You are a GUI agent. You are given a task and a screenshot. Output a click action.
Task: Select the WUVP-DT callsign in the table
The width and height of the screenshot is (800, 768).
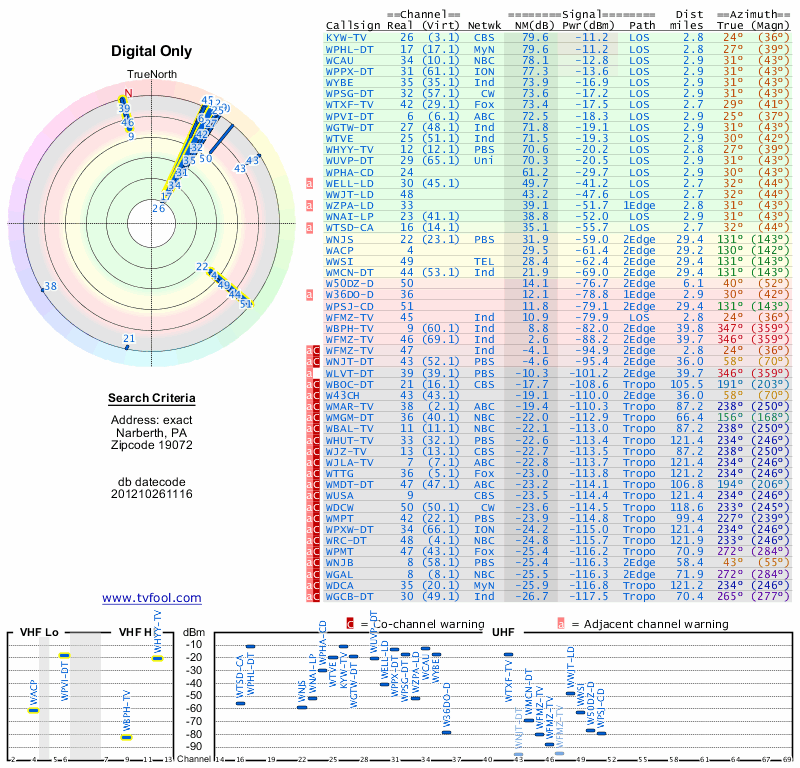(349, 160)
